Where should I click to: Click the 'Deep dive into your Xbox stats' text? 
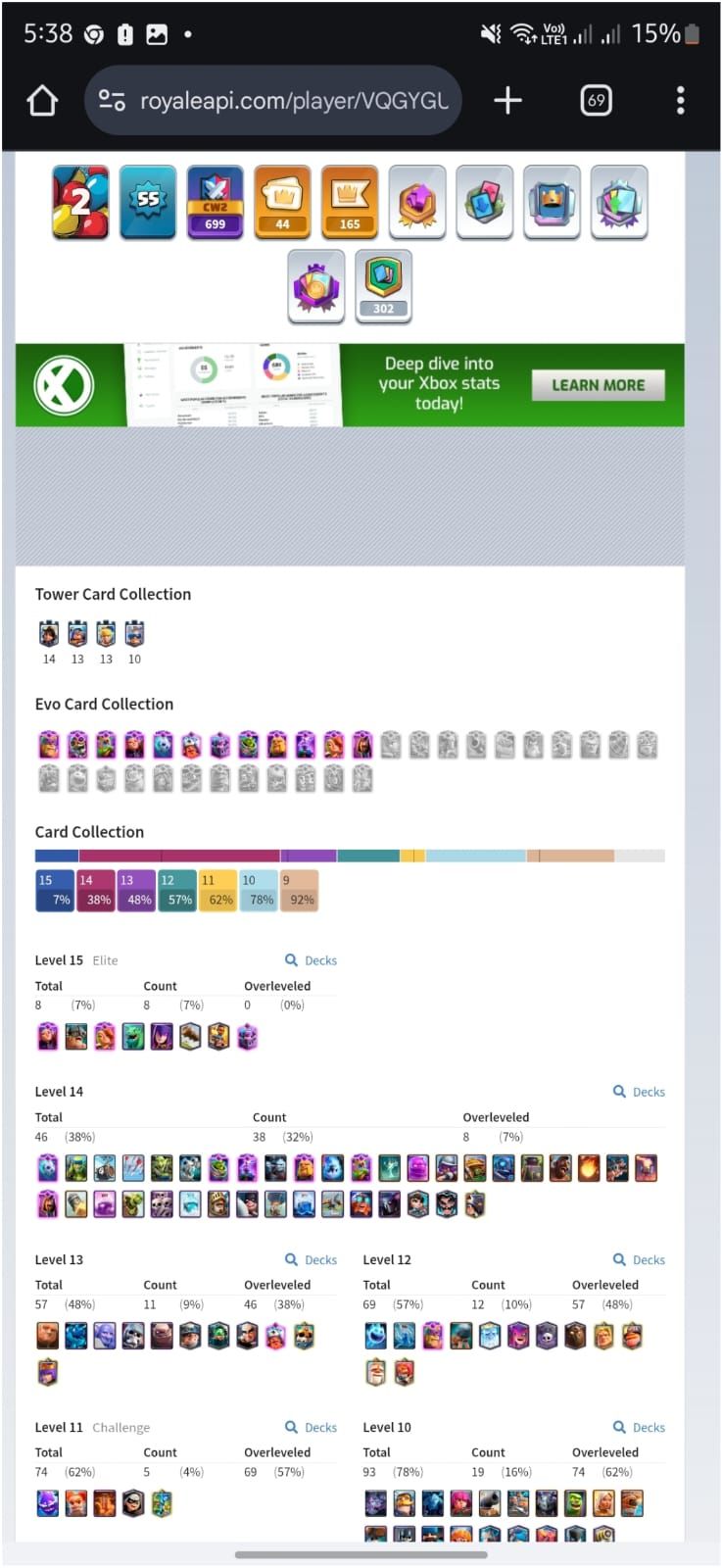(x=439, y=383)
